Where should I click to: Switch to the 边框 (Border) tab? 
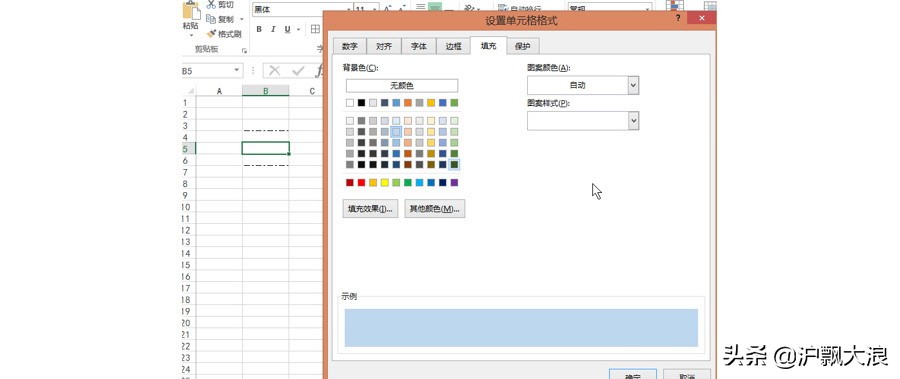click(x=453, y=47)
